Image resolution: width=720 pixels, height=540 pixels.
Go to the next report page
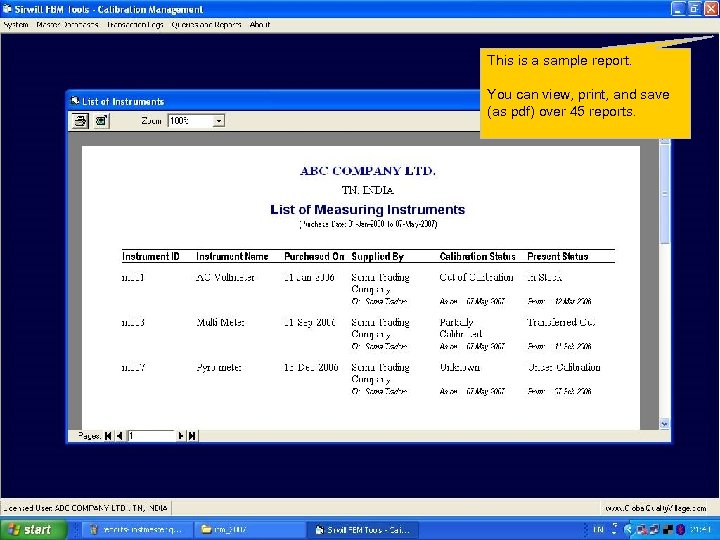coord(181,436)
